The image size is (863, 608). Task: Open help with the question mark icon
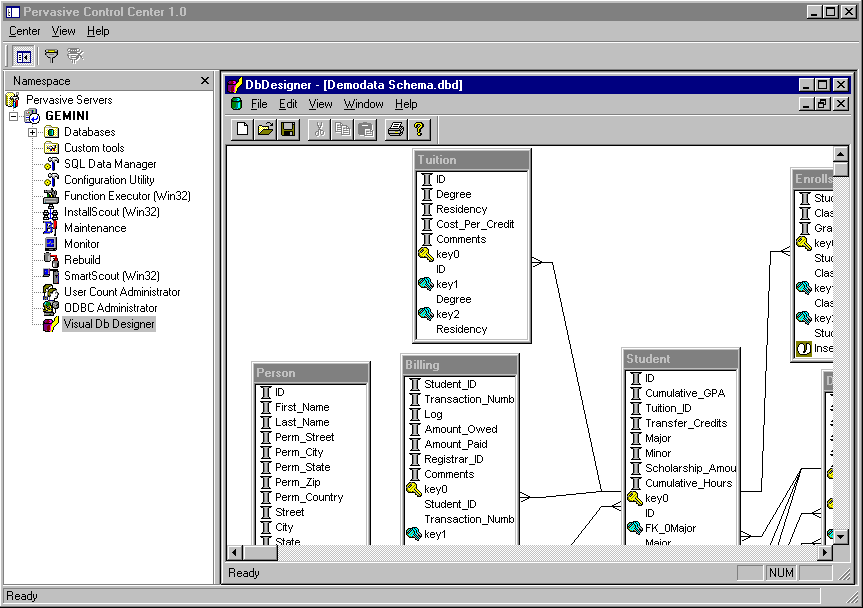tap(419, 129)
